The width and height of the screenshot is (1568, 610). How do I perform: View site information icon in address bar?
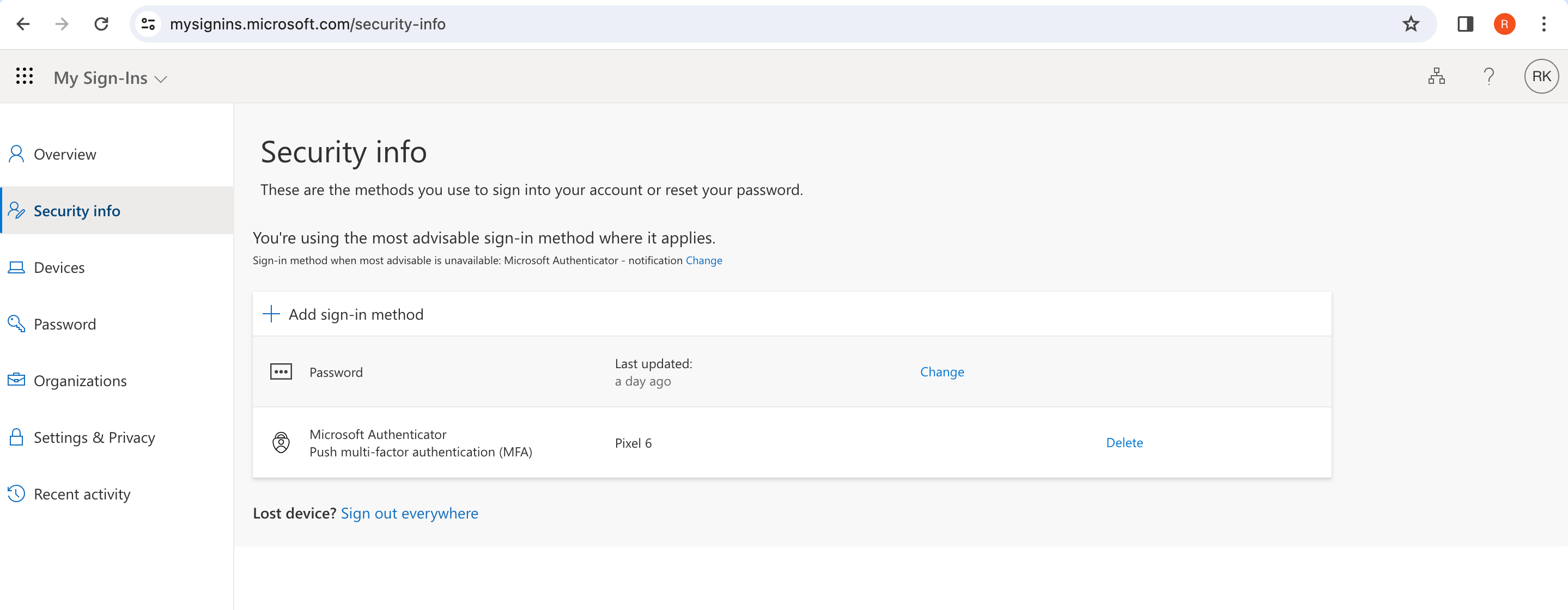click(148, 25)
